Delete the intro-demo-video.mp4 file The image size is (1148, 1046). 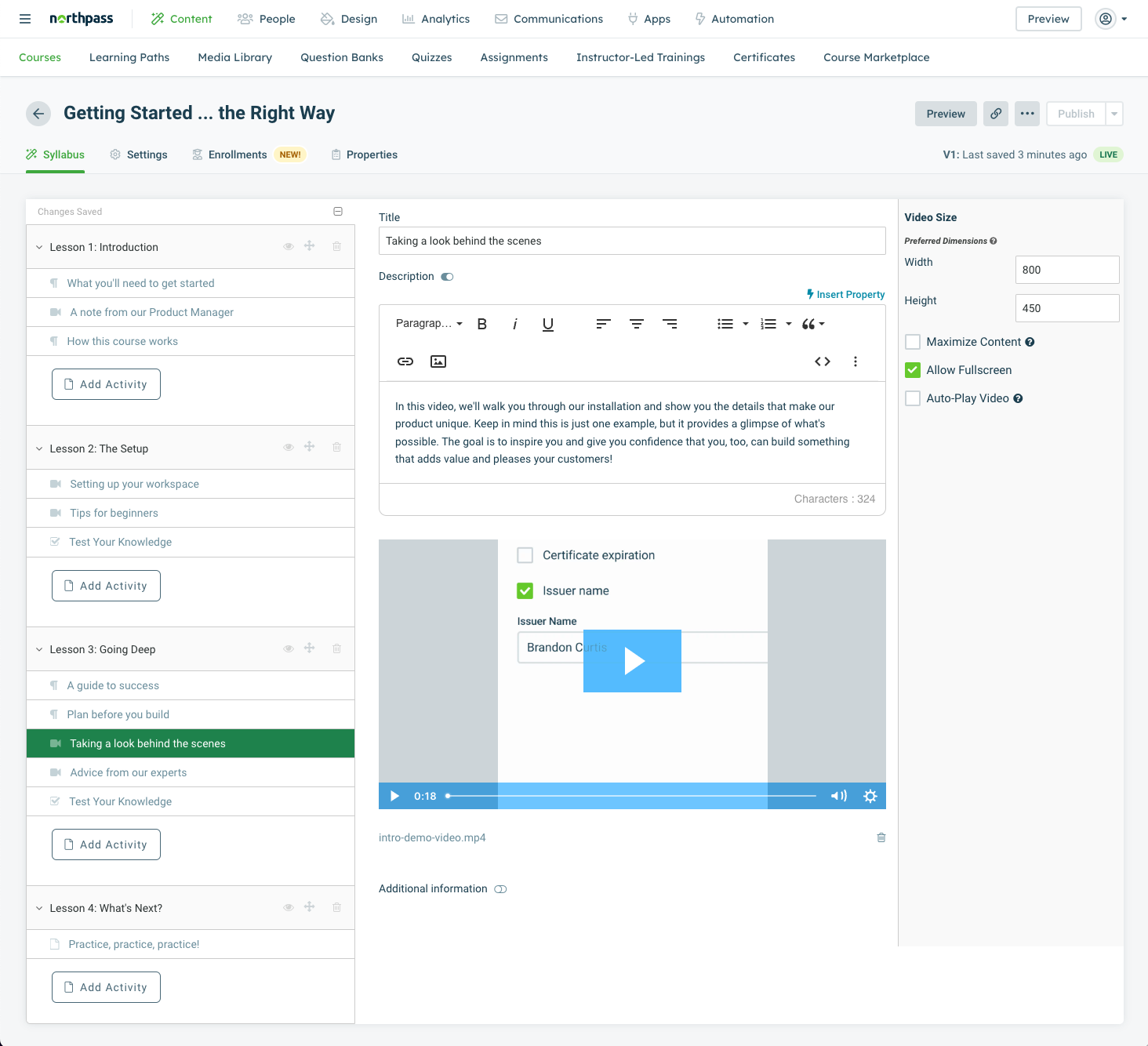tap(881, 837)
